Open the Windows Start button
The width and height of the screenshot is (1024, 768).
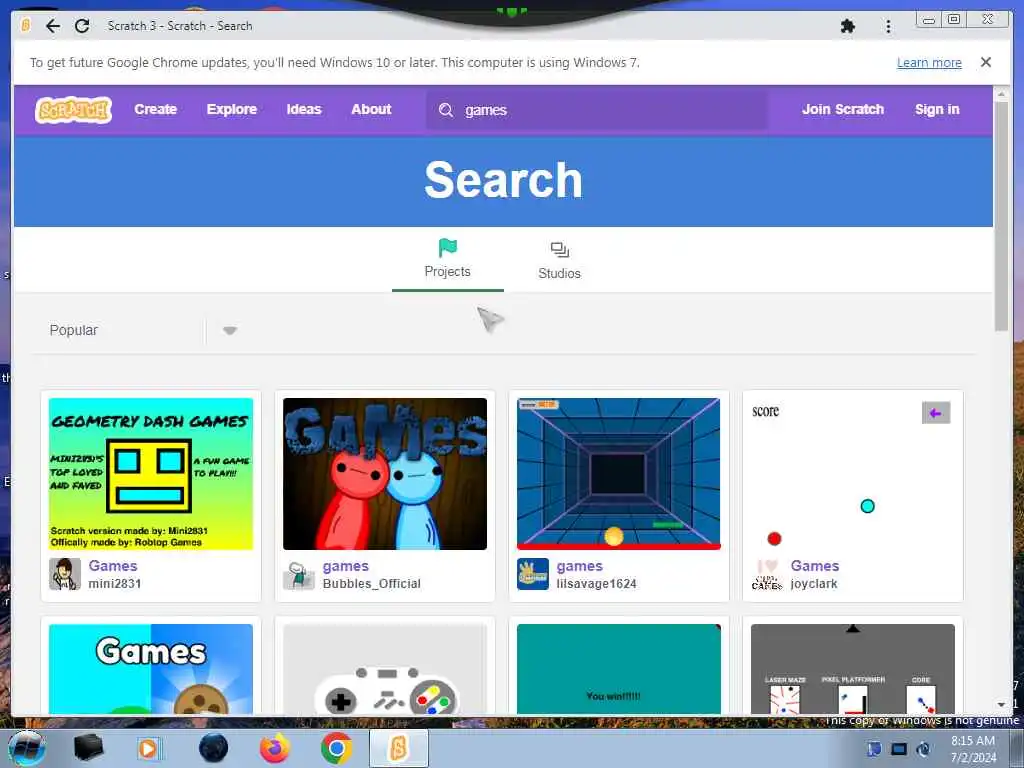coord(26,748)
